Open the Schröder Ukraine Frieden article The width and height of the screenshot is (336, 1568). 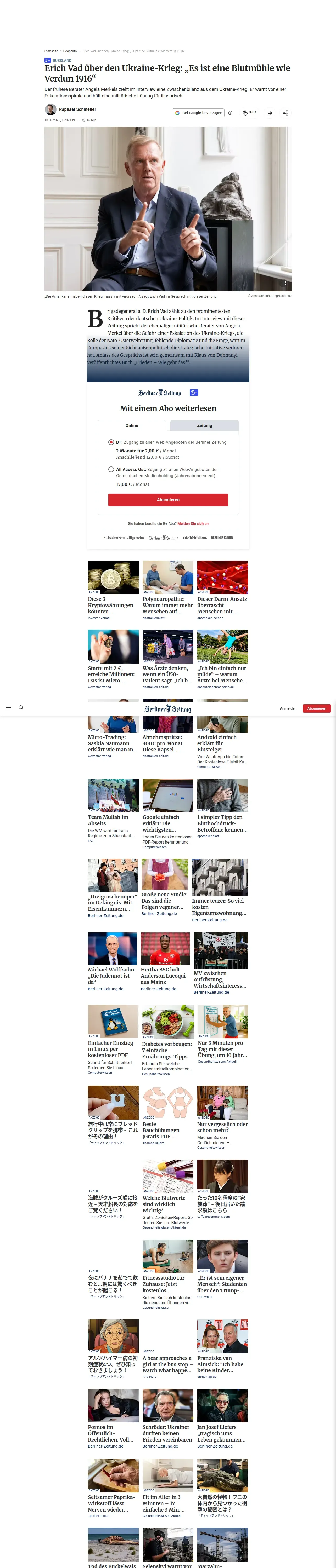click(168, 1419)
